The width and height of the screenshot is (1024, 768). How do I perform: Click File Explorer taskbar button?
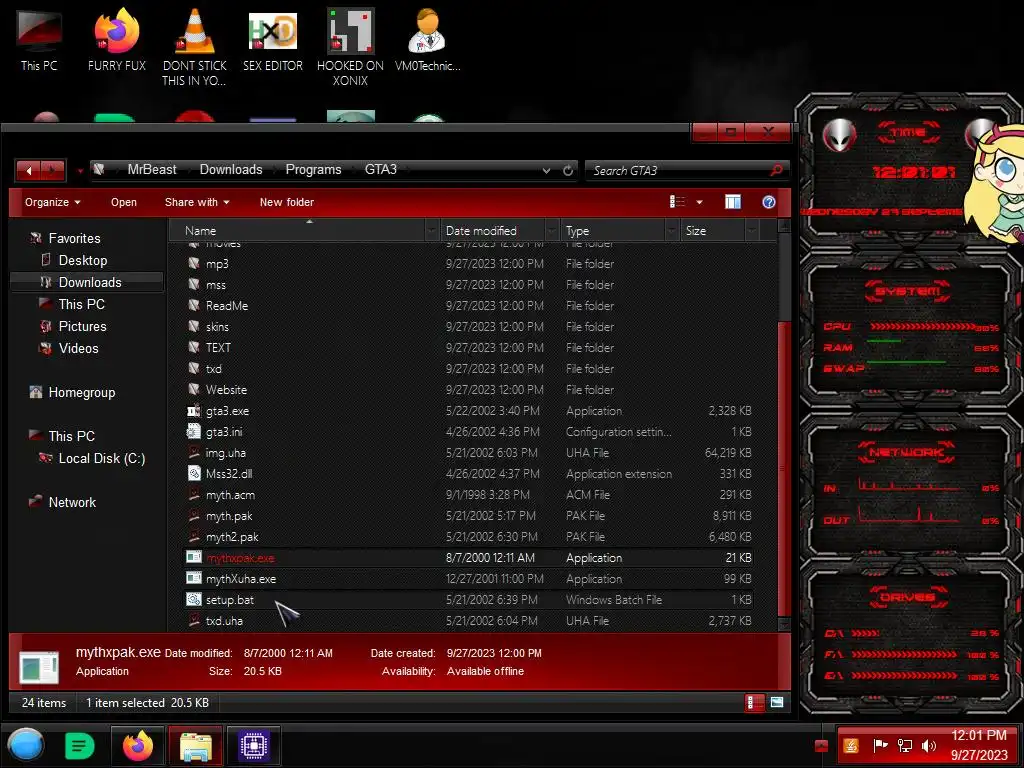pyautogui.click(x=196, y=745)
